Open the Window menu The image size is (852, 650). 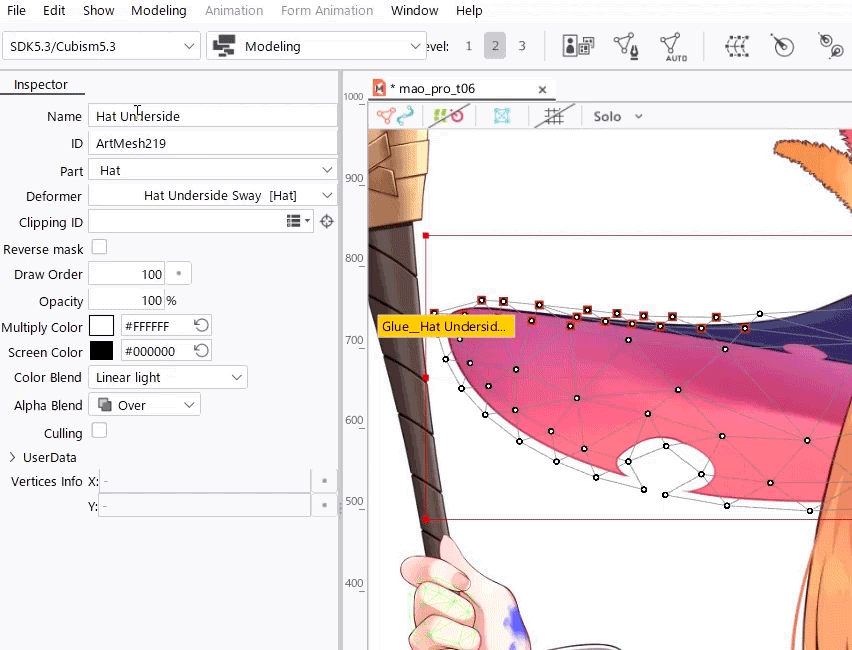[x=415, y=10]
